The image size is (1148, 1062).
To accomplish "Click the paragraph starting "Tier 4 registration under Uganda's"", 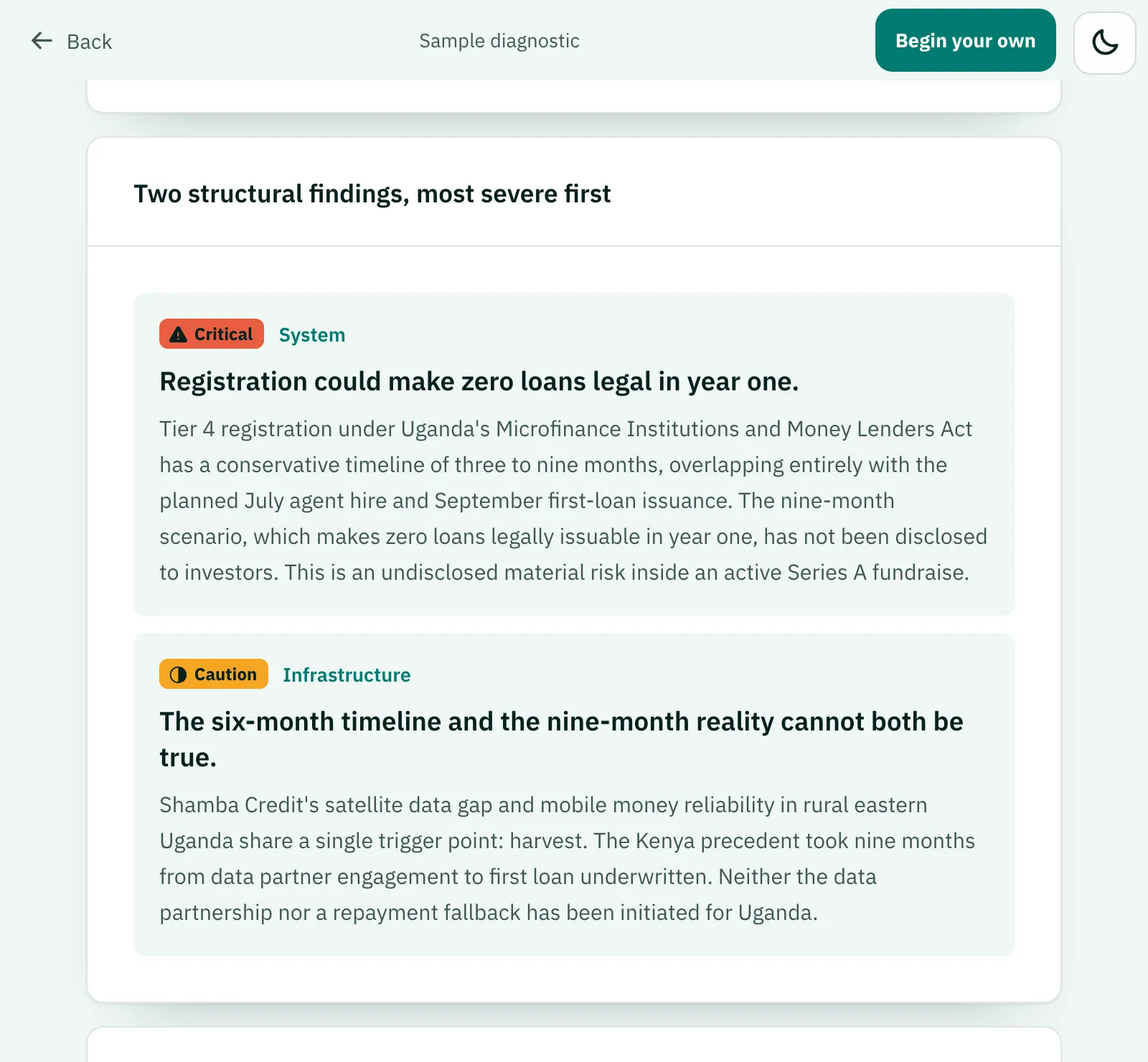I will click(x=573, y=501).
